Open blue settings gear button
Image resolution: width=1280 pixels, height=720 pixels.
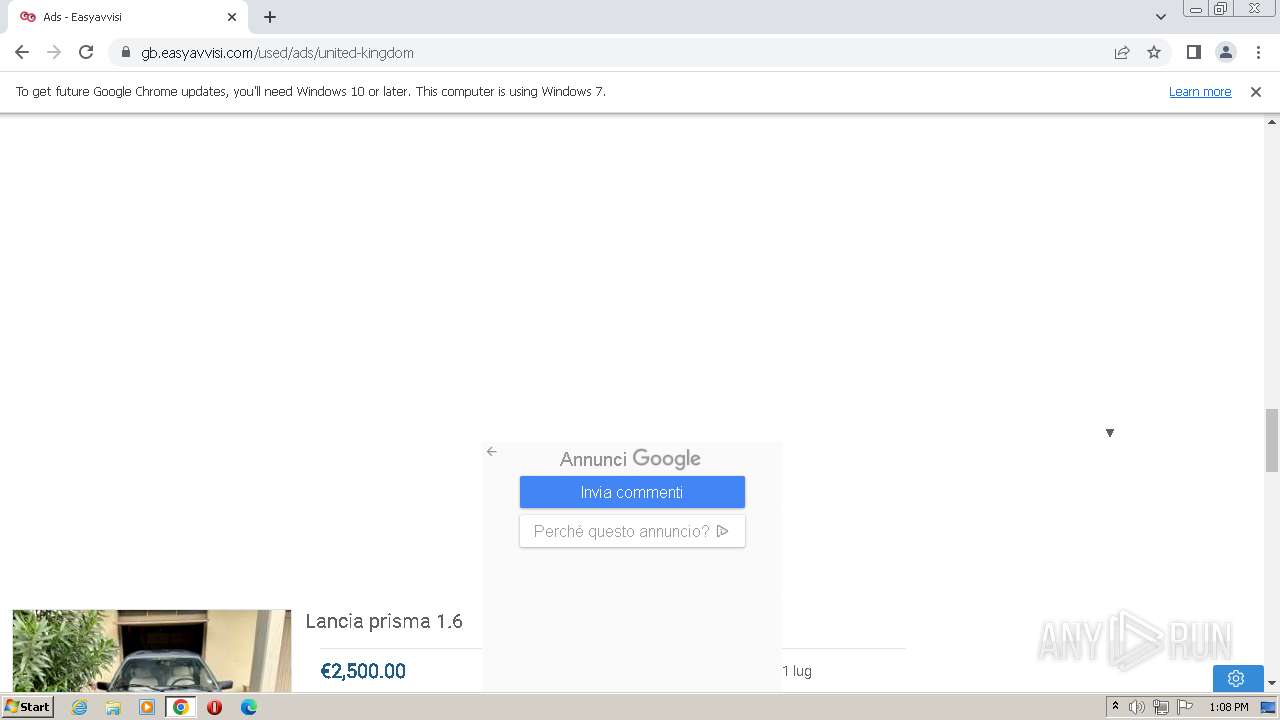click(x=1237, y=678)
